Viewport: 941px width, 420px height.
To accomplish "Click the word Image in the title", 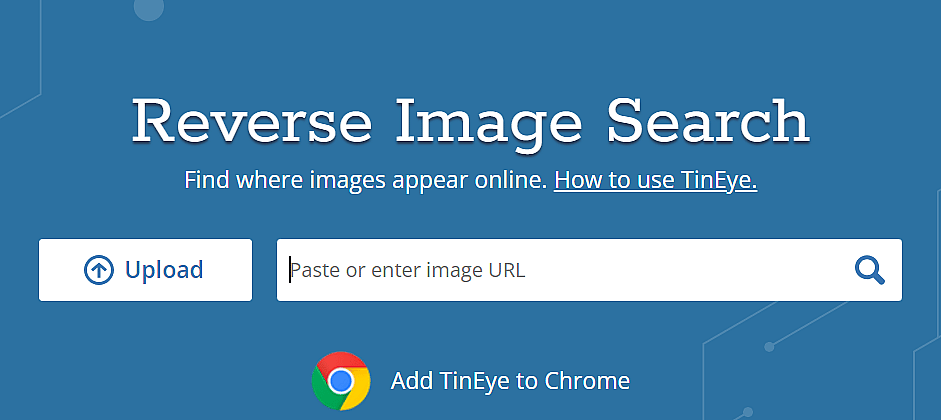I will pos(489,123).
